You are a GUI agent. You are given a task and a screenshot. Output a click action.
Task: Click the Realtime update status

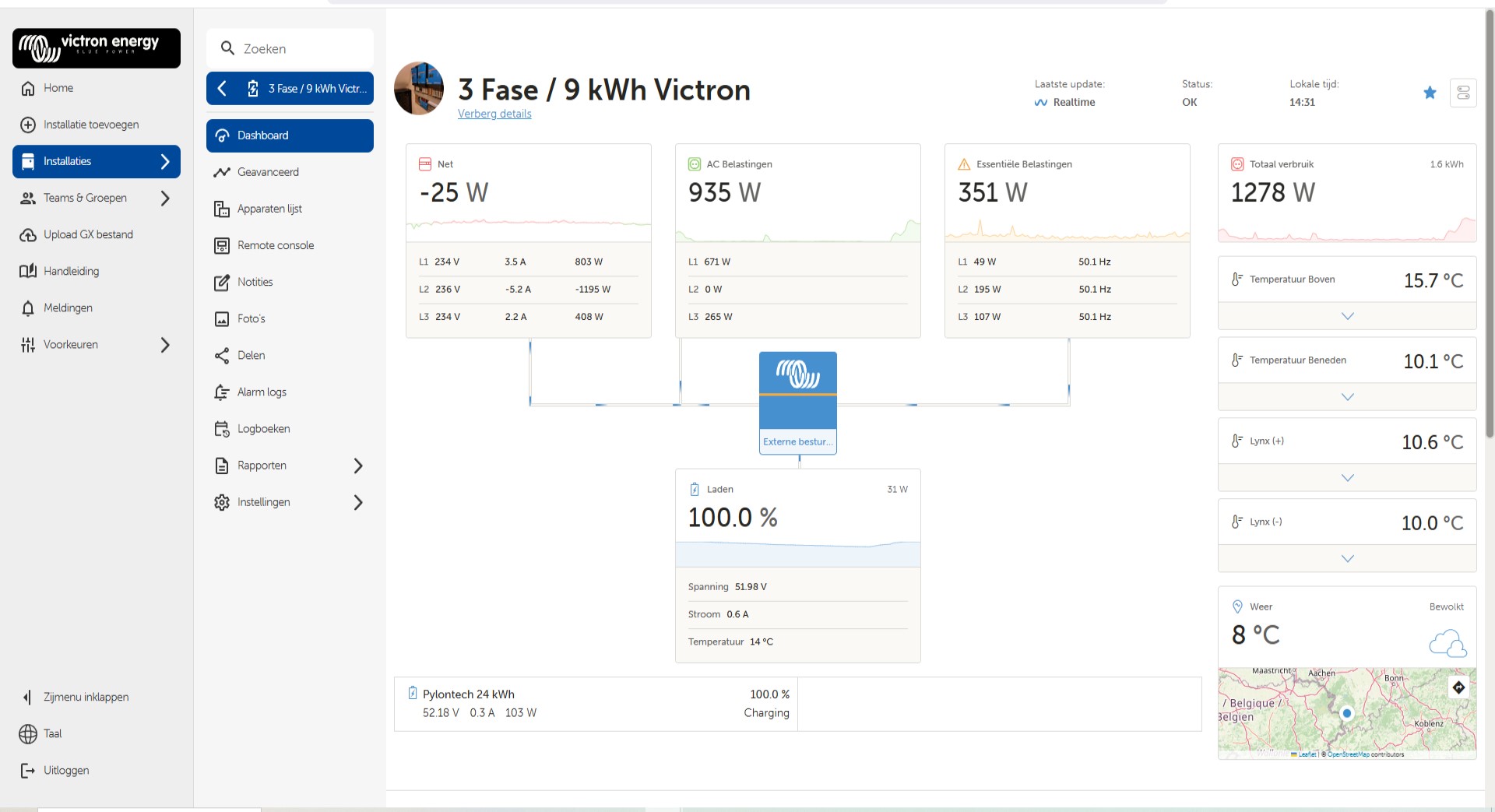point(1064,103)
